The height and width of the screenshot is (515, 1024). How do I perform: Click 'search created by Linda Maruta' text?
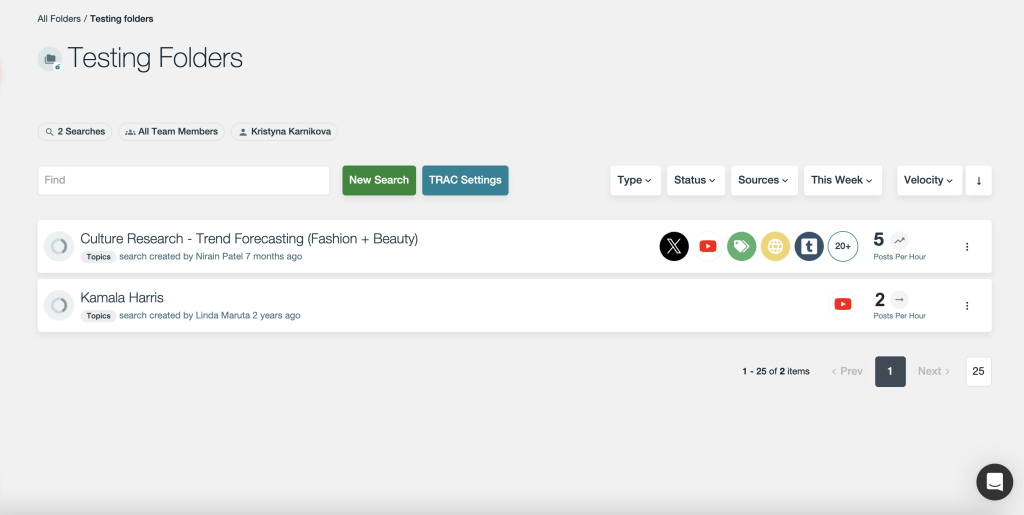click(210, 315)
